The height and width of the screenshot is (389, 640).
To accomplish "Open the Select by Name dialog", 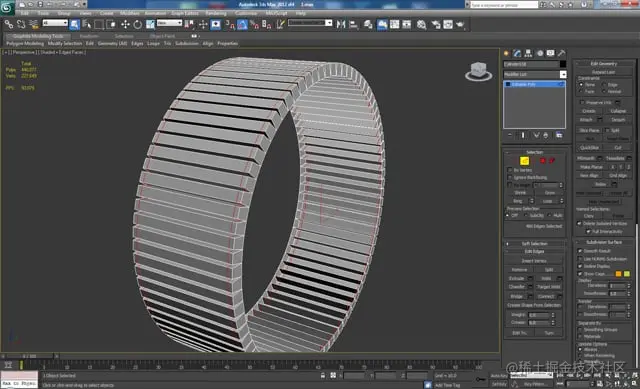I will tap(87, 24).
